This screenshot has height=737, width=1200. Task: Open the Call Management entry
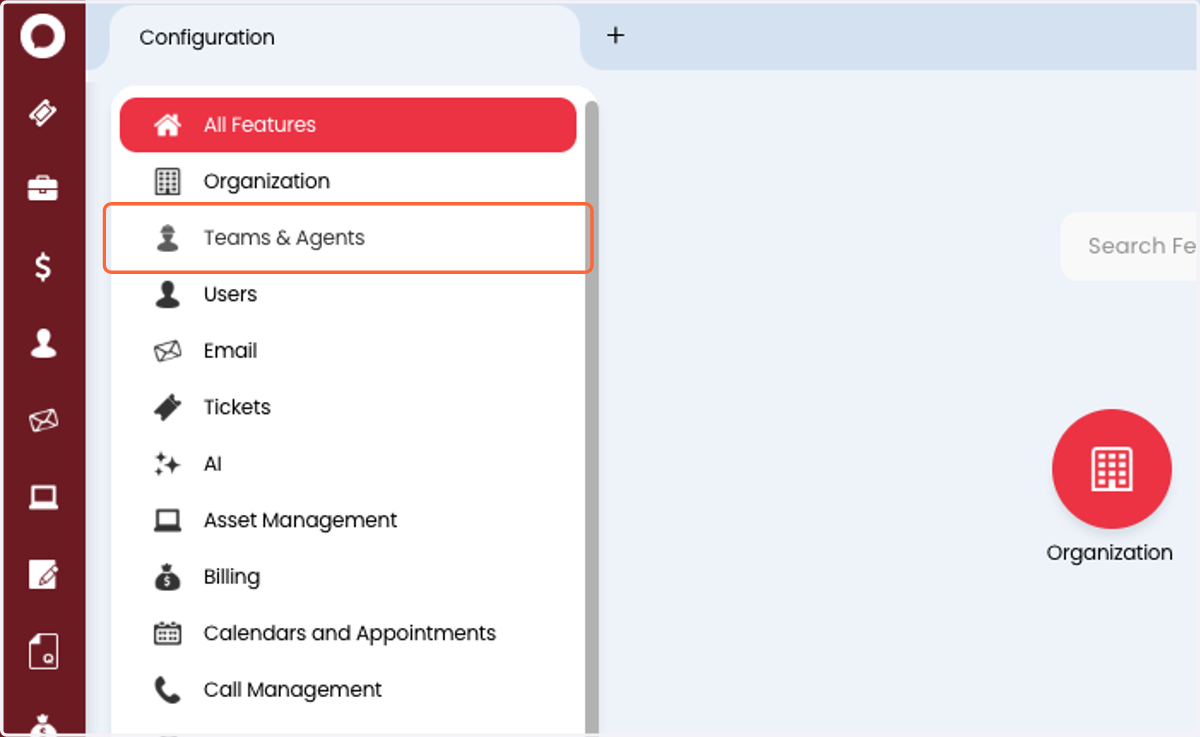coord(348,690)
